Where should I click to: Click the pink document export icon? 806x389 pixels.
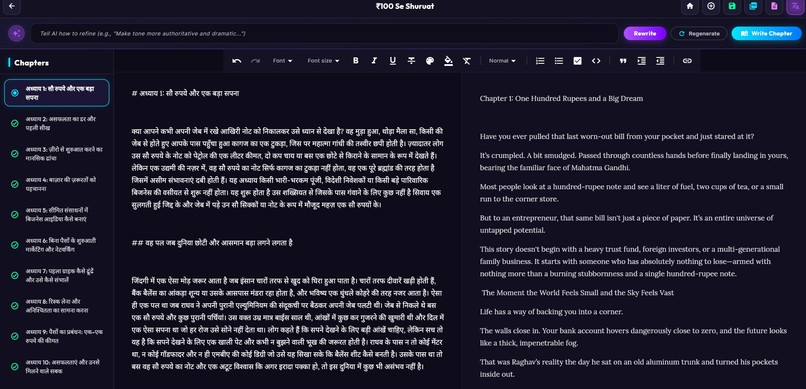774,6
